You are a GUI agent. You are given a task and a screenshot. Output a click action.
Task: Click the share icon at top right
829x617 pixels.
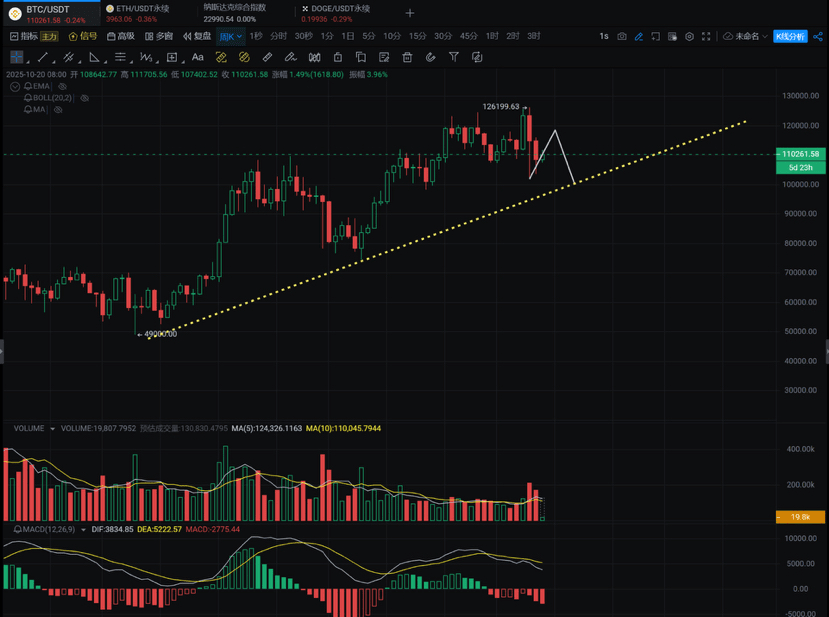[x=818, y=36]
